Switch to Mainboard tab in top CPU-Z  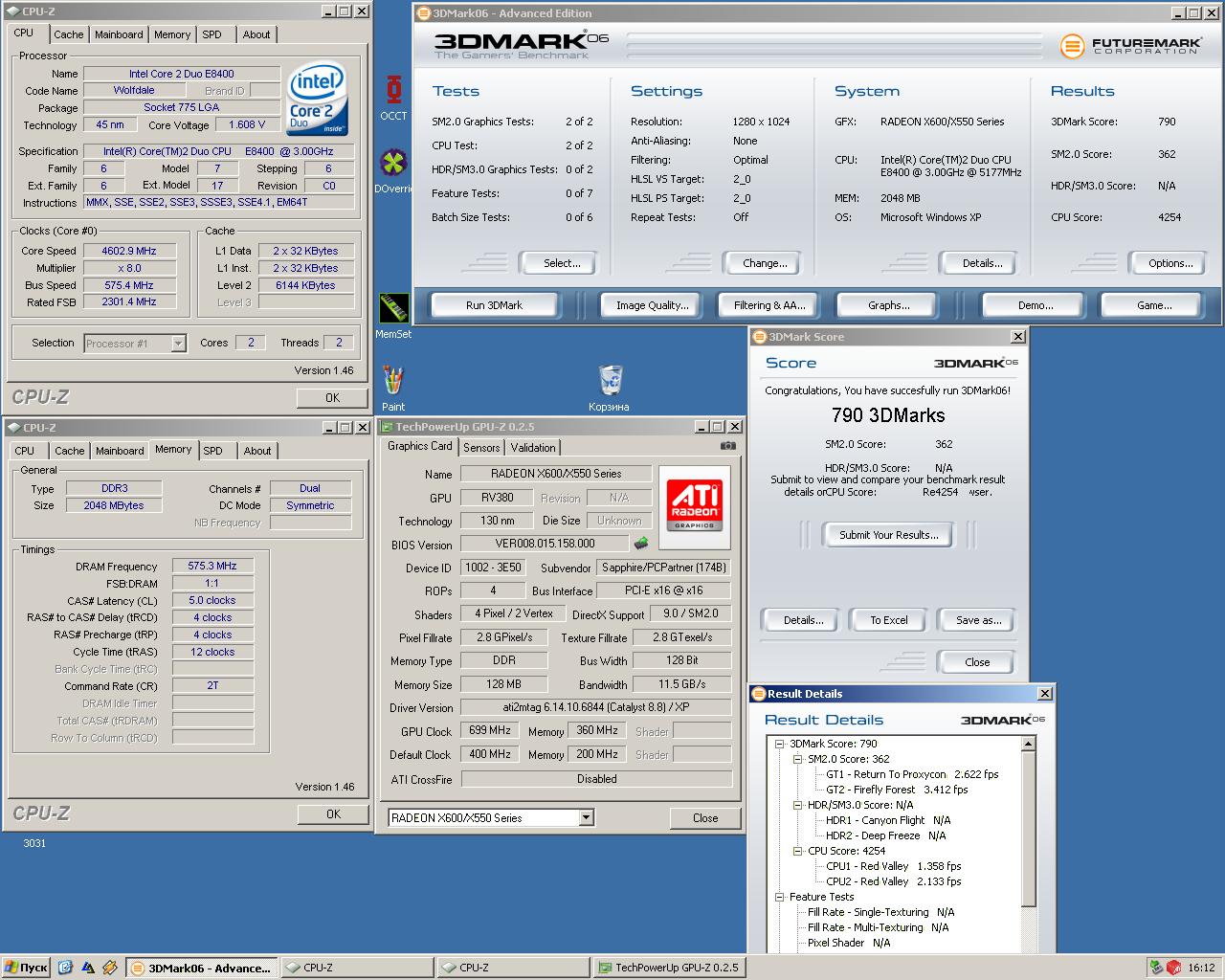[x=119, y=34]
